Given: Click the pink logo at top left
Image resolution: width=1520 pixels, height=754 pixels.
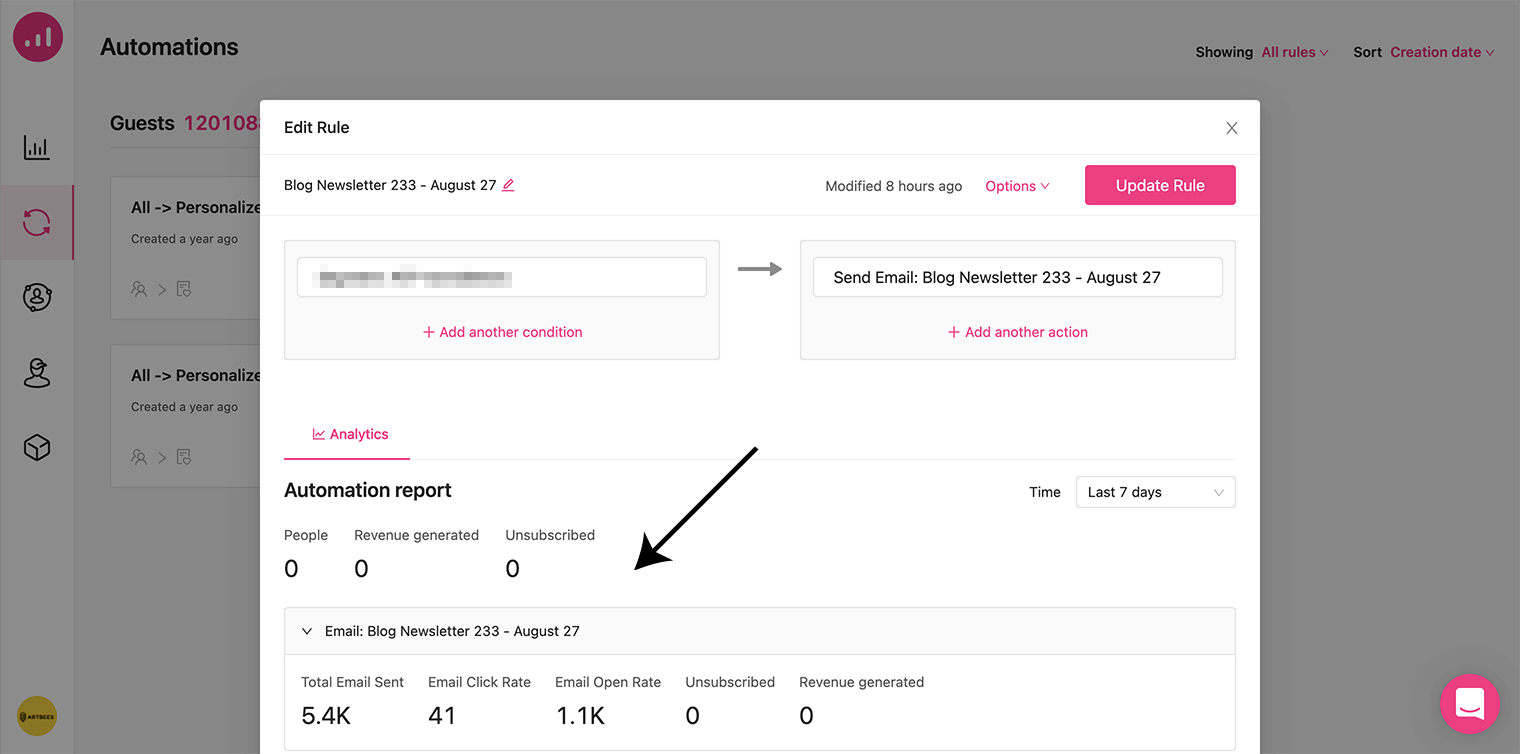Looking at the screenshot, I should coord(38,37).
